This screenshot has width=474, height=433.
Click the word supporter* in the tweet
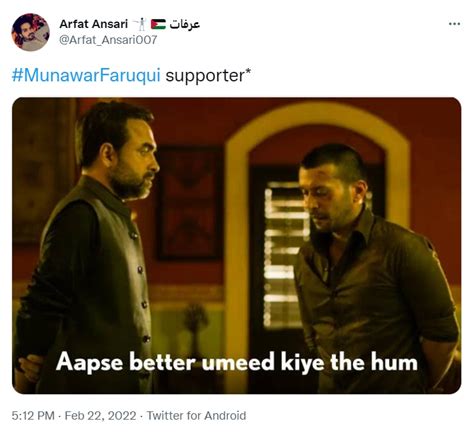click(x=207, y=76)
